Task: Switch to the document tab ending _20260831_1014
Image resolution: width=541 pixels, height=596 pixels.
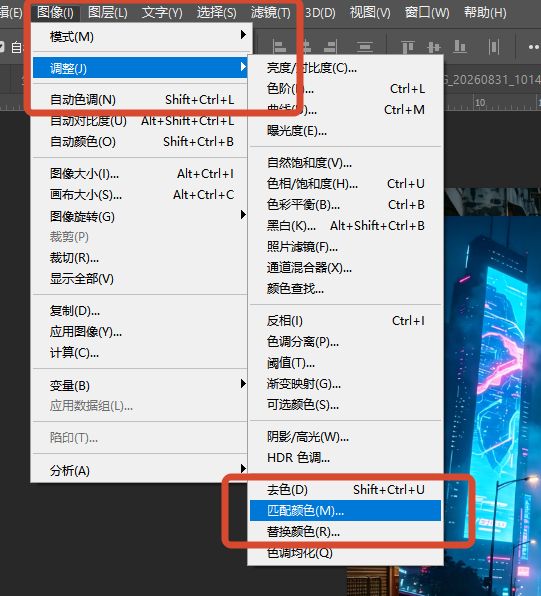Action: [492, 80]
